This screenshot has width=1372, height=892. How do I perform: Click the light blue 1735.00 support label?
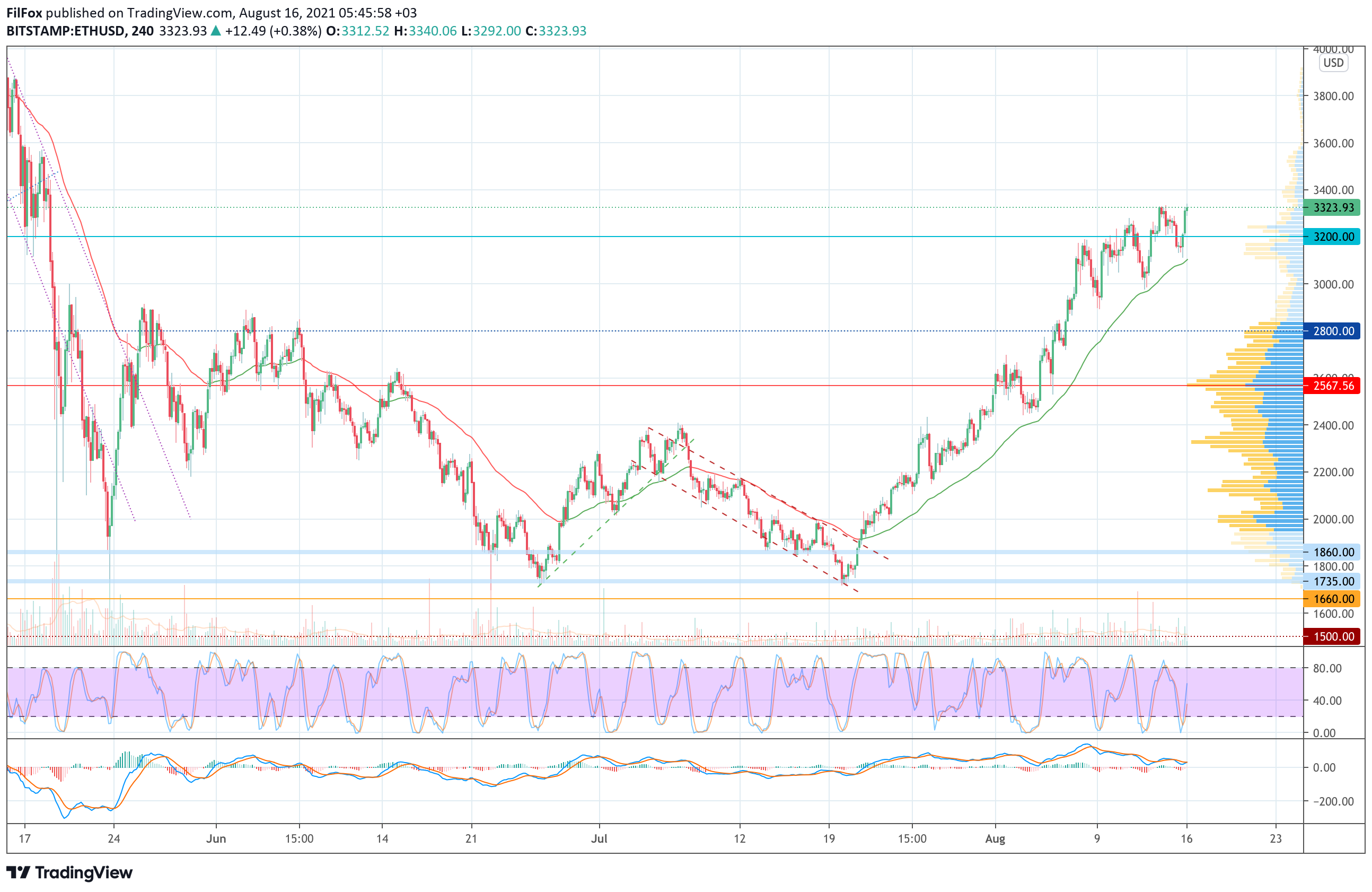(x=1333, y=581)
